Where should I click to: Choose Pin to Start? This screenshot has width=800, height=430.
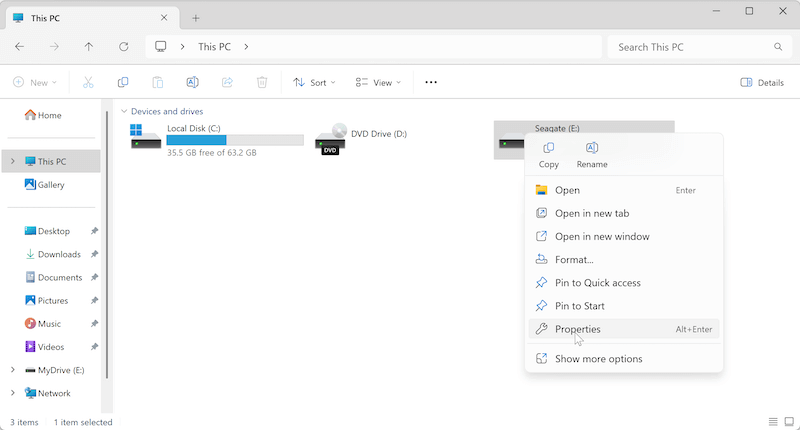(x=623, y=306)
